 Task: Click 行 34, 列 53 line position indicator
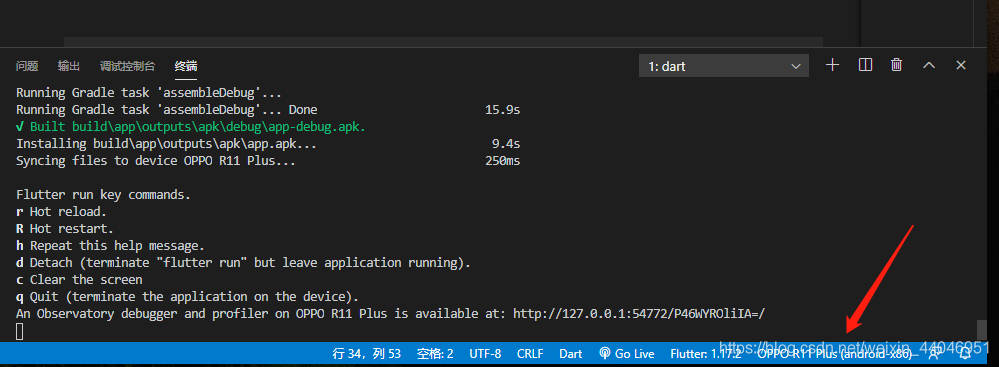pyautogui.click(x=367, y=353)
